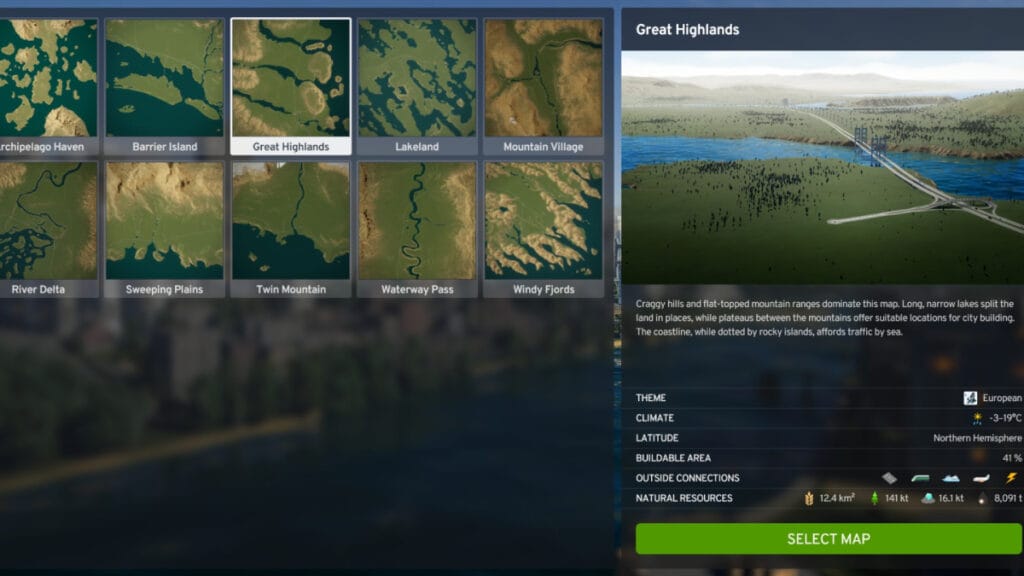Select the Windy Fjords map
1024x576 pixels.
pos(541,221)
